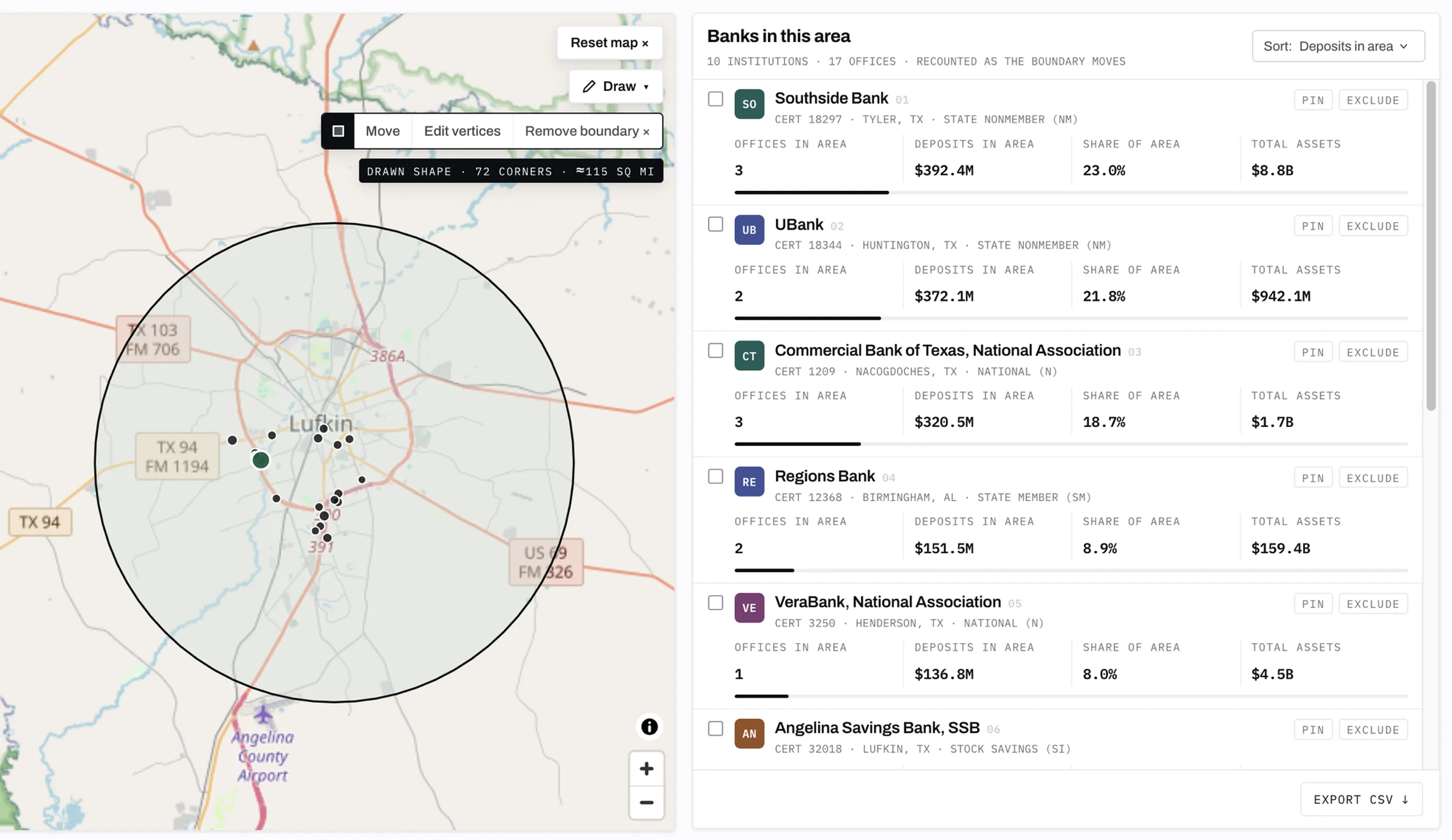
Task: Select the UBank checkbox
Action: point(715,224)
